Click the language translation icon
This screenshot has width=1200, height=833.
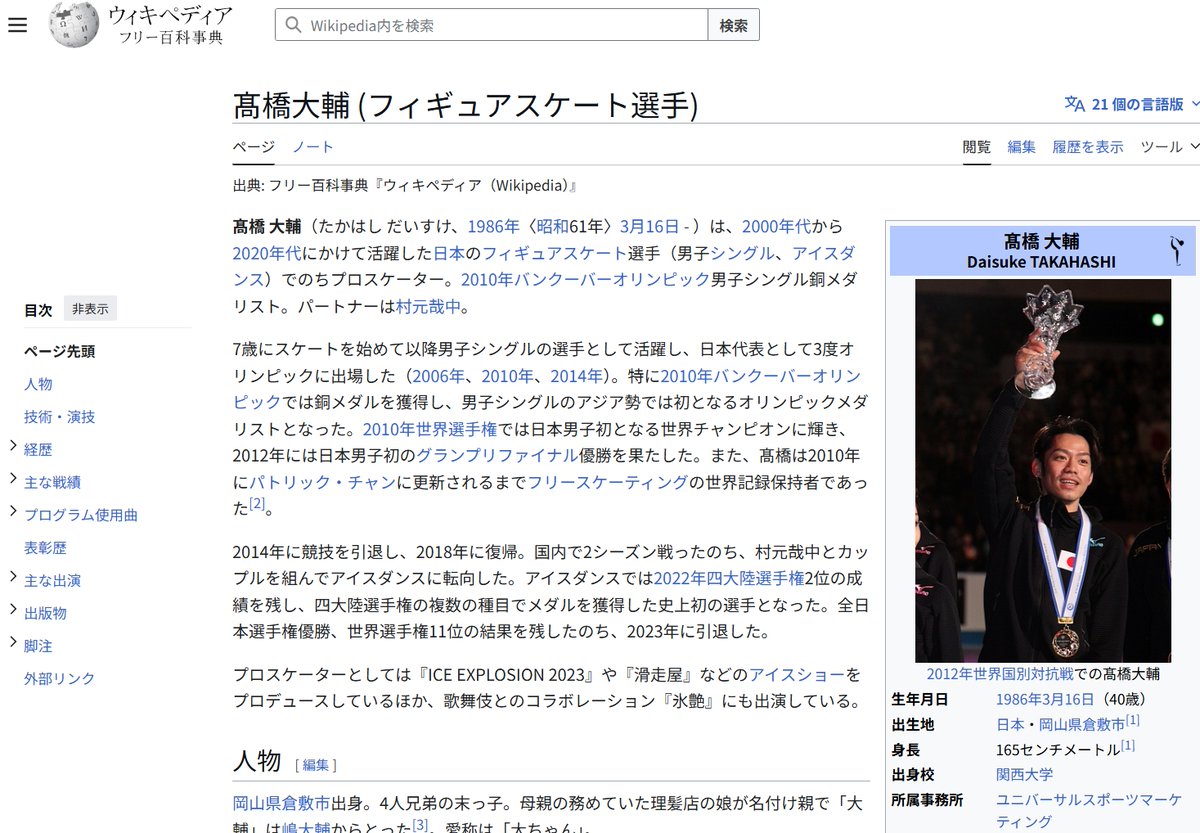(1075, 104)
